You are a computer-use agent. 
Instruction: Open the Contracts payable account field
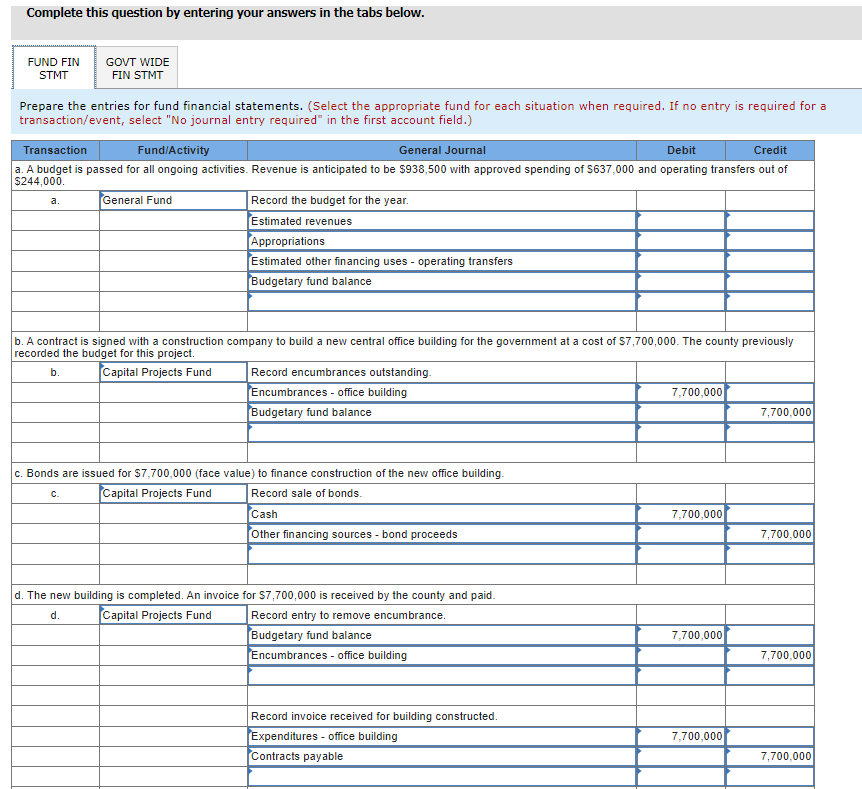(442, 757)
